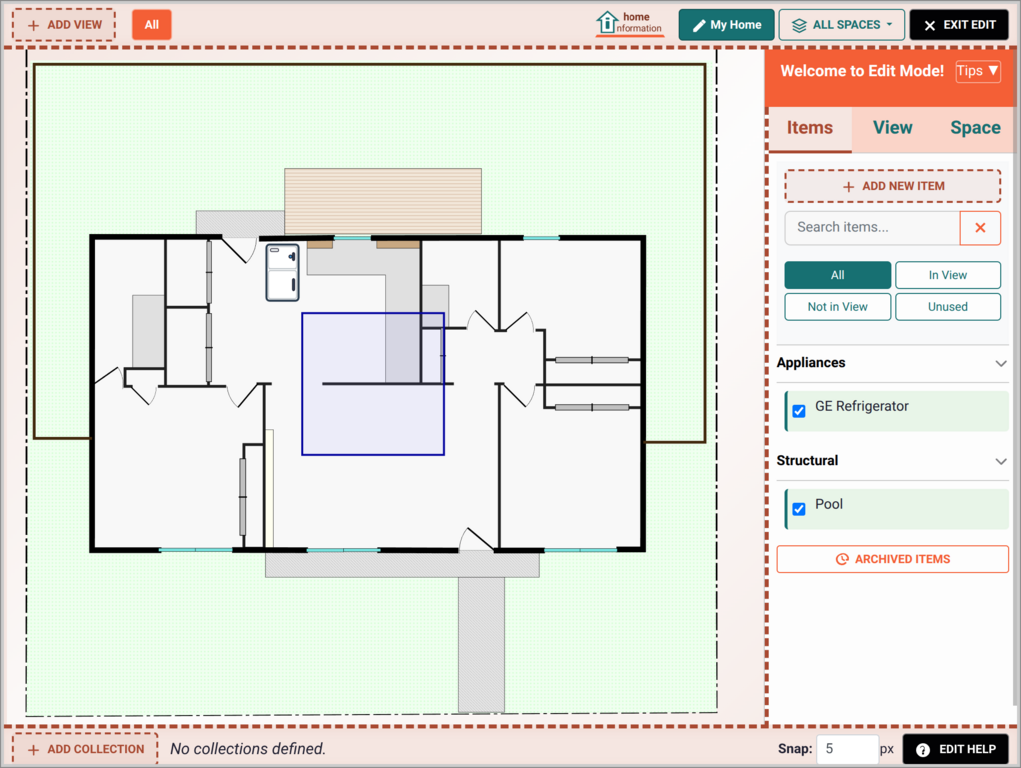The height and width of the screenshot is (768, 1021).
Task: Click the home information logo icon
Action: tap(630, 23)
